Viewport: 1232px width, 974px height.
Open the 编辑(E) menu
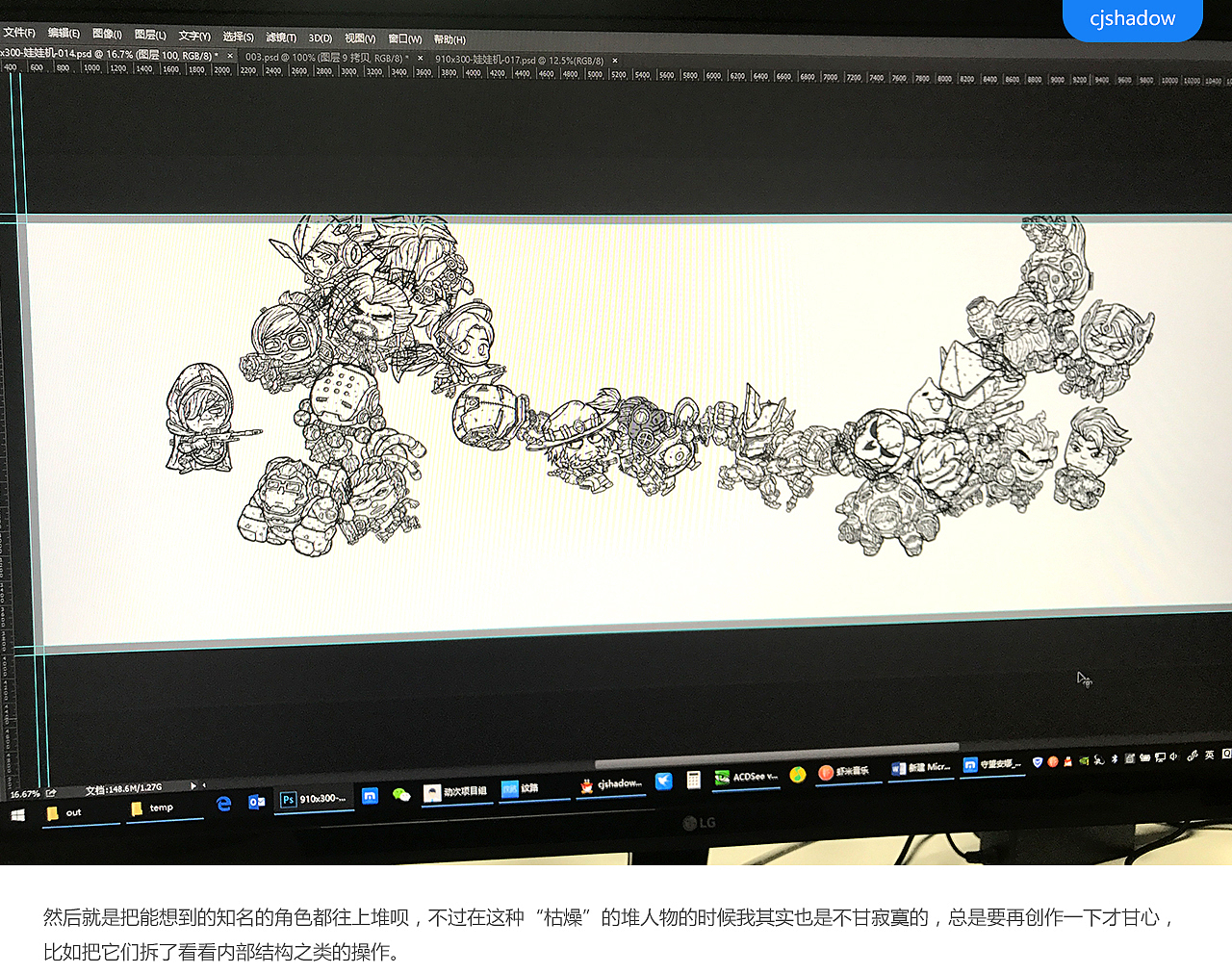(64, 34)
